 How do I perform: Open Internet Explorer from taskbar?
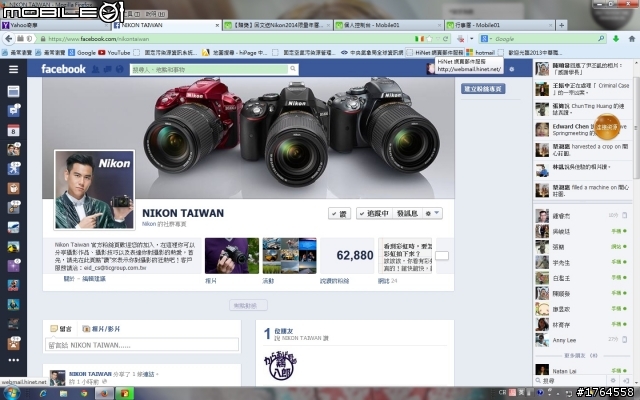click(x=43, y=393)
